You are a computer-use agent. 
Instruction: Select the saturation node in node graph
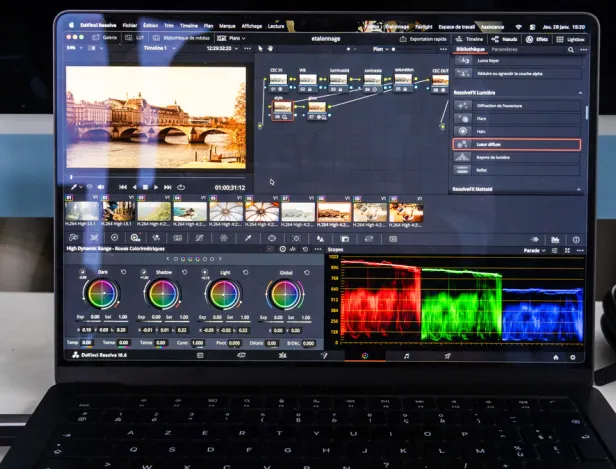403,81
